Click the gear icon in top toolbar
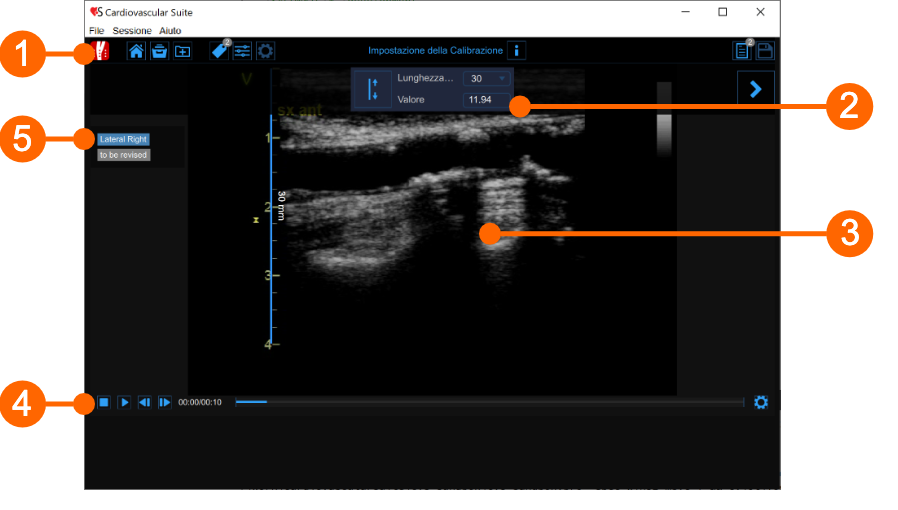 (265, 52)
